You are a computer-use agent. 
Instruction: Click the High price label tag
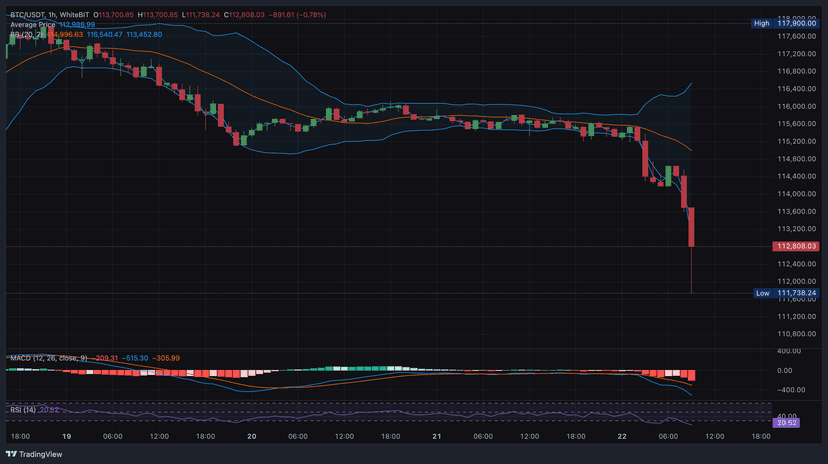point(762,23)
